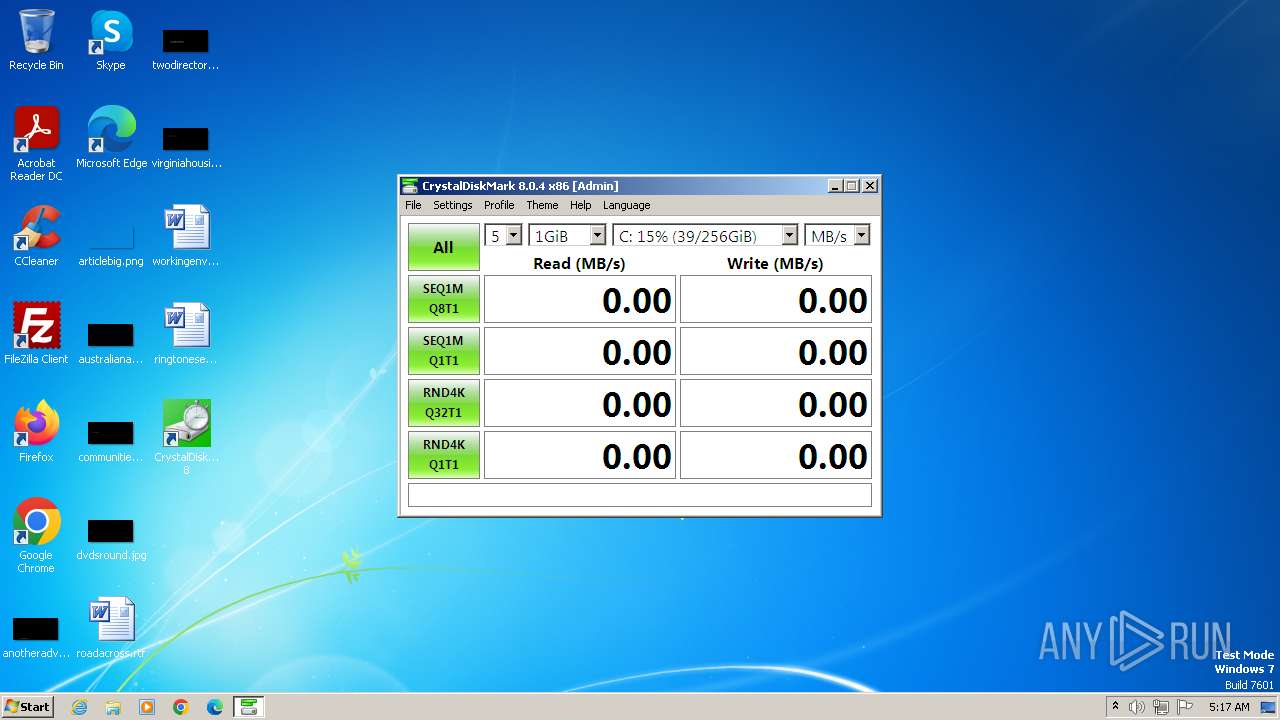Launch Skype from the desktop
The image size is (1280, 720).
pos(110,40)
